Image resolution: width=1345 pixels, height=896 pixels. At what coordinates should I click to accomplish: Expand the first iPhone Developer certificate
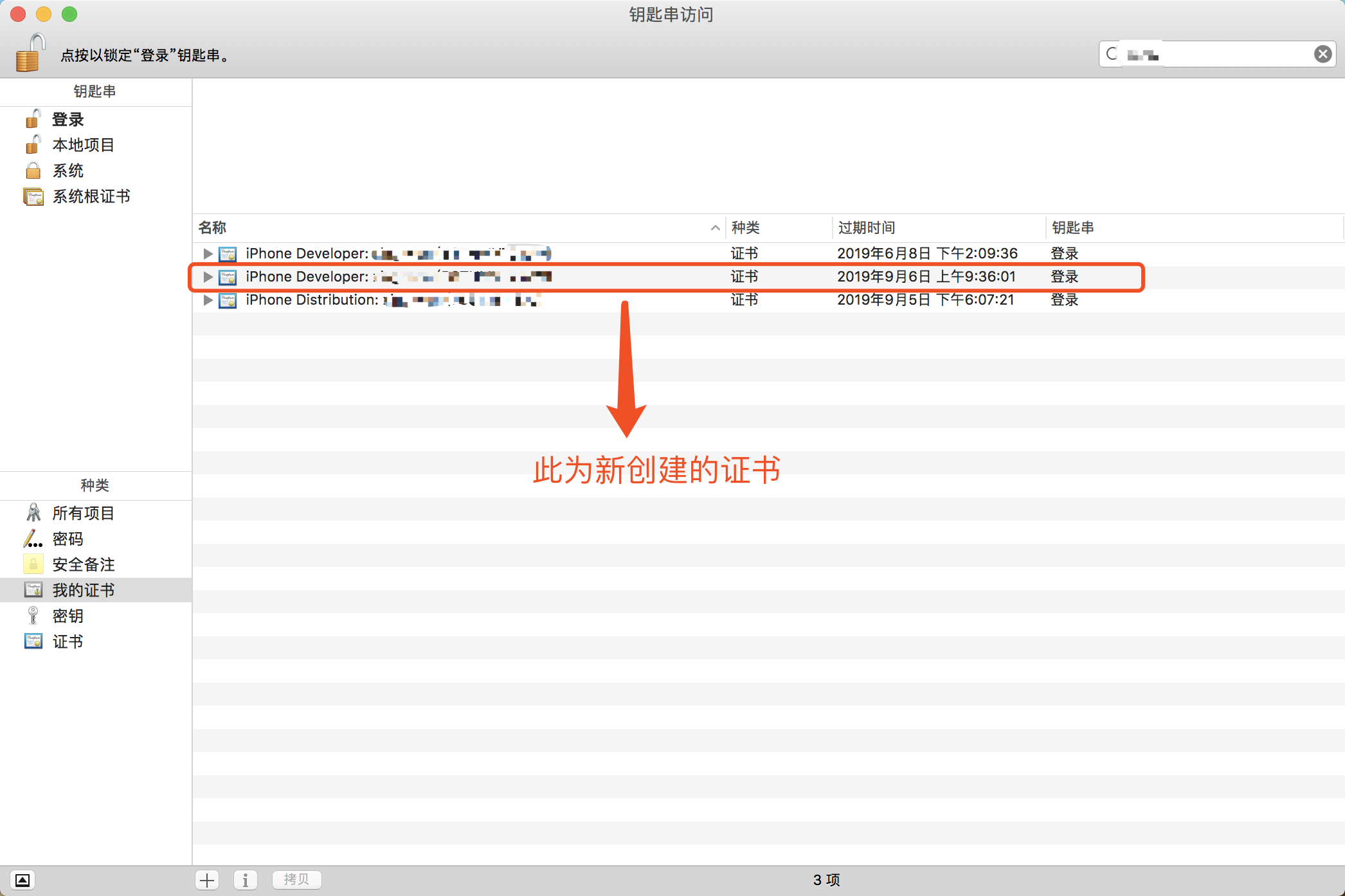(x=208, y=253)
